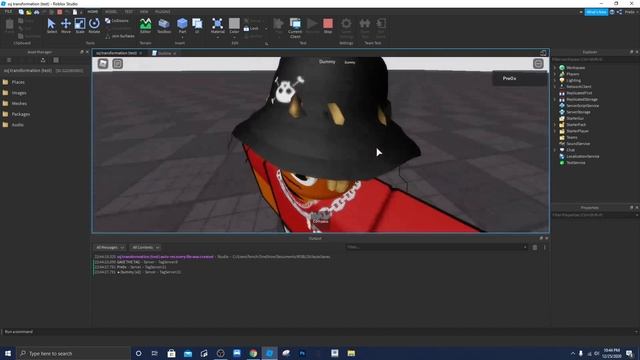The height and width of the screenshot is (360, 640).
Task: Choose the Select tool in the ribbon
Action: point(51,25)
